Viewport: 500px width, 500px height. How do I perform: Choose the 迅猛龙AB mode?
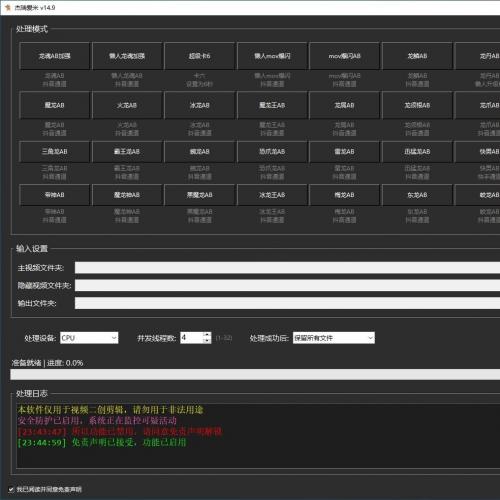[x=417, y=152]
